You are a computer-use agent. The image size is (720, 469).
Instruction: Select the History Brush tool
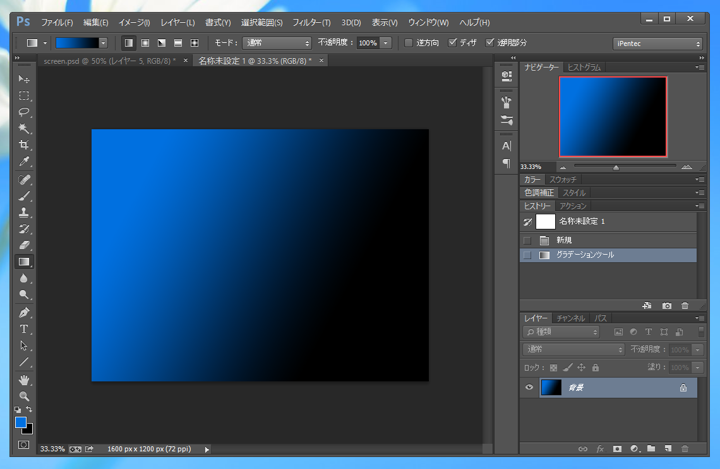24,229
